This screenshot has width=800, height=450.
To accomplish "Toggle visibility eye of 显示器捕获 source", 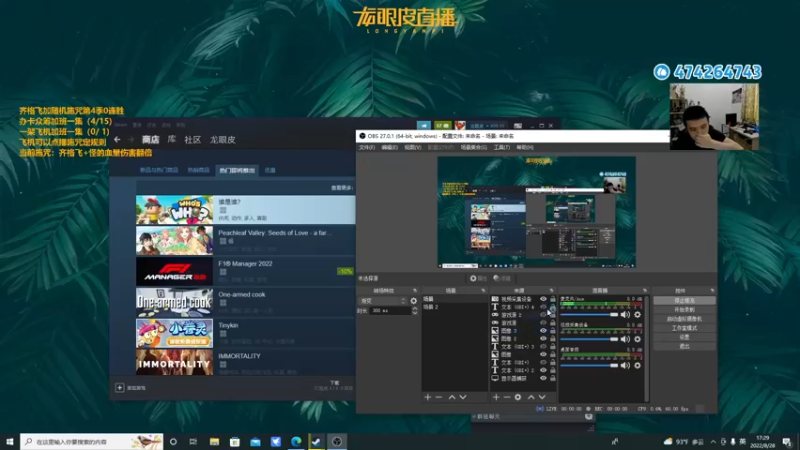I will pyautogui.click(x=543, y=378).
